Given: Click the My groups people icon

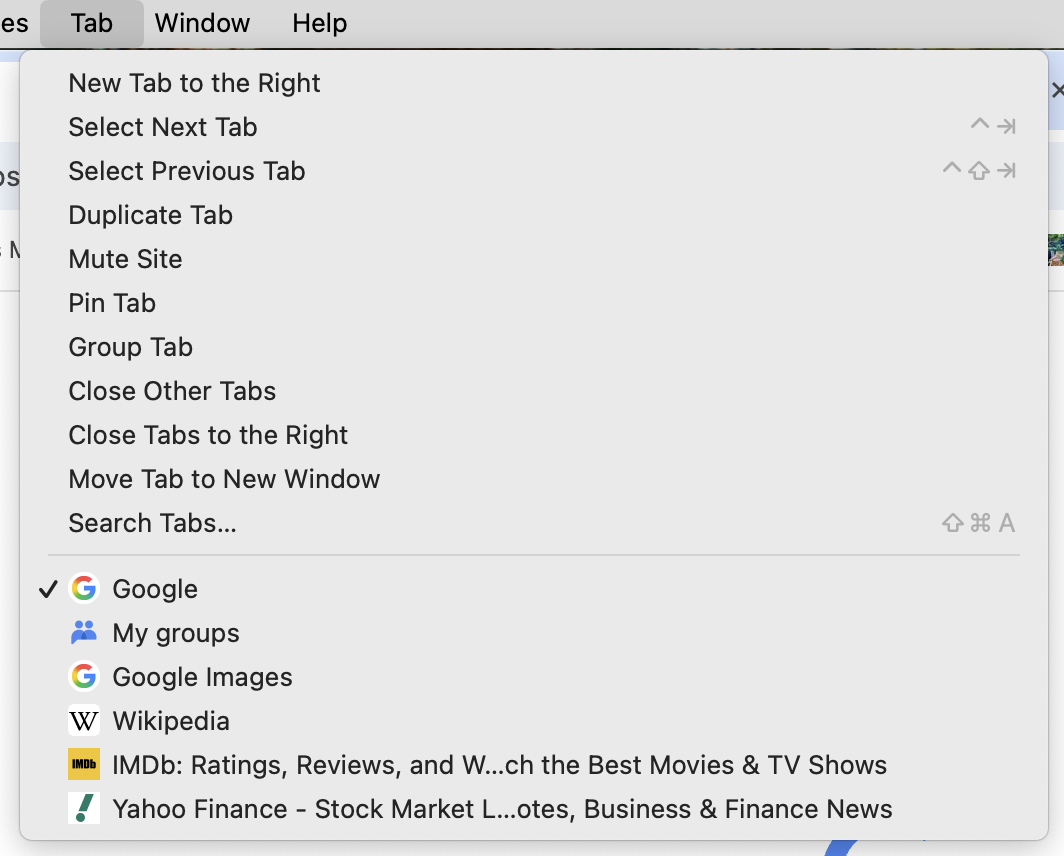Looking at the screenshot, I should 84,633.
